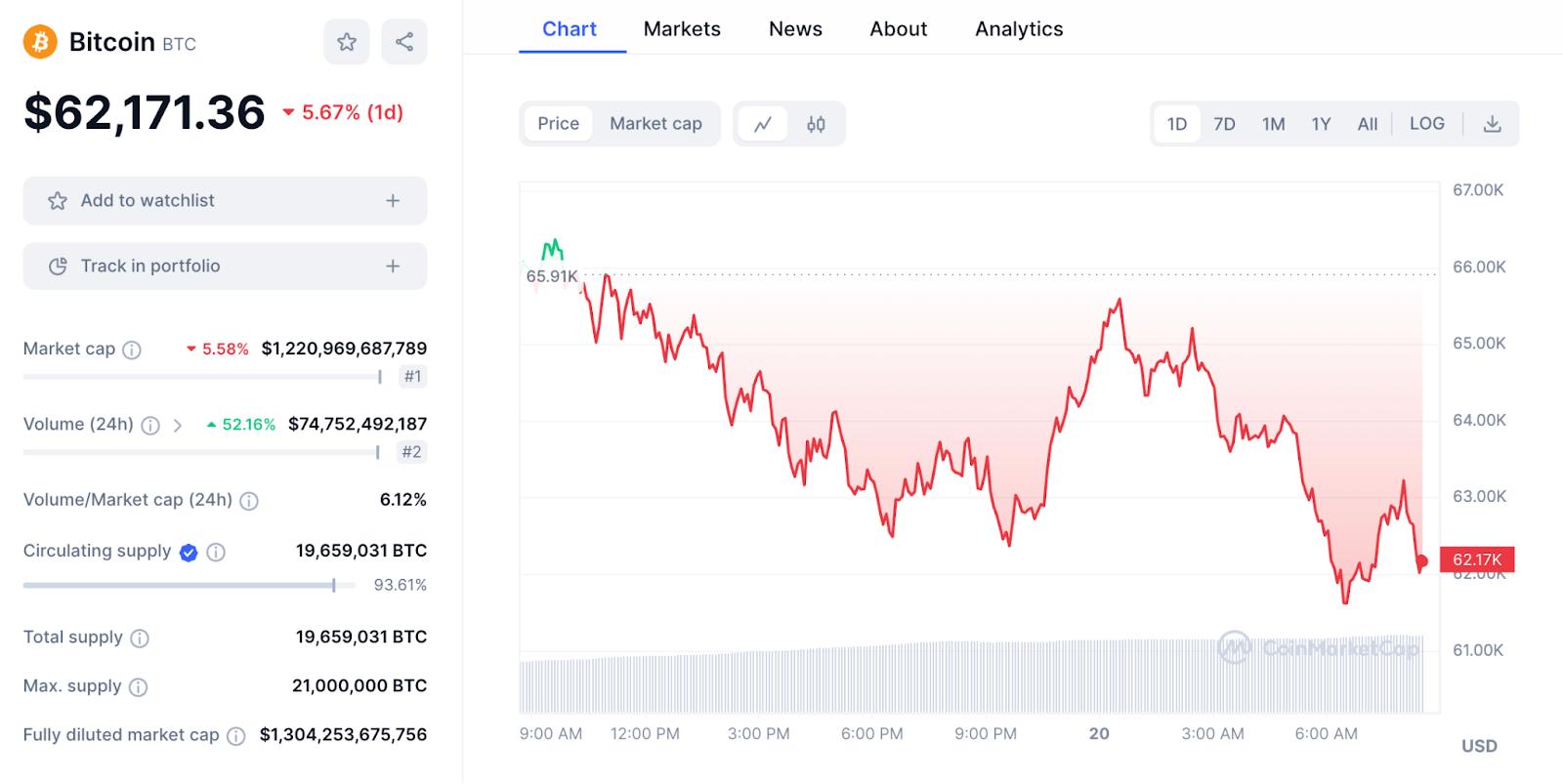Click the share icon beside Bitcoin title
This screenshot has height=784, width=1563.
coord(404,42)
